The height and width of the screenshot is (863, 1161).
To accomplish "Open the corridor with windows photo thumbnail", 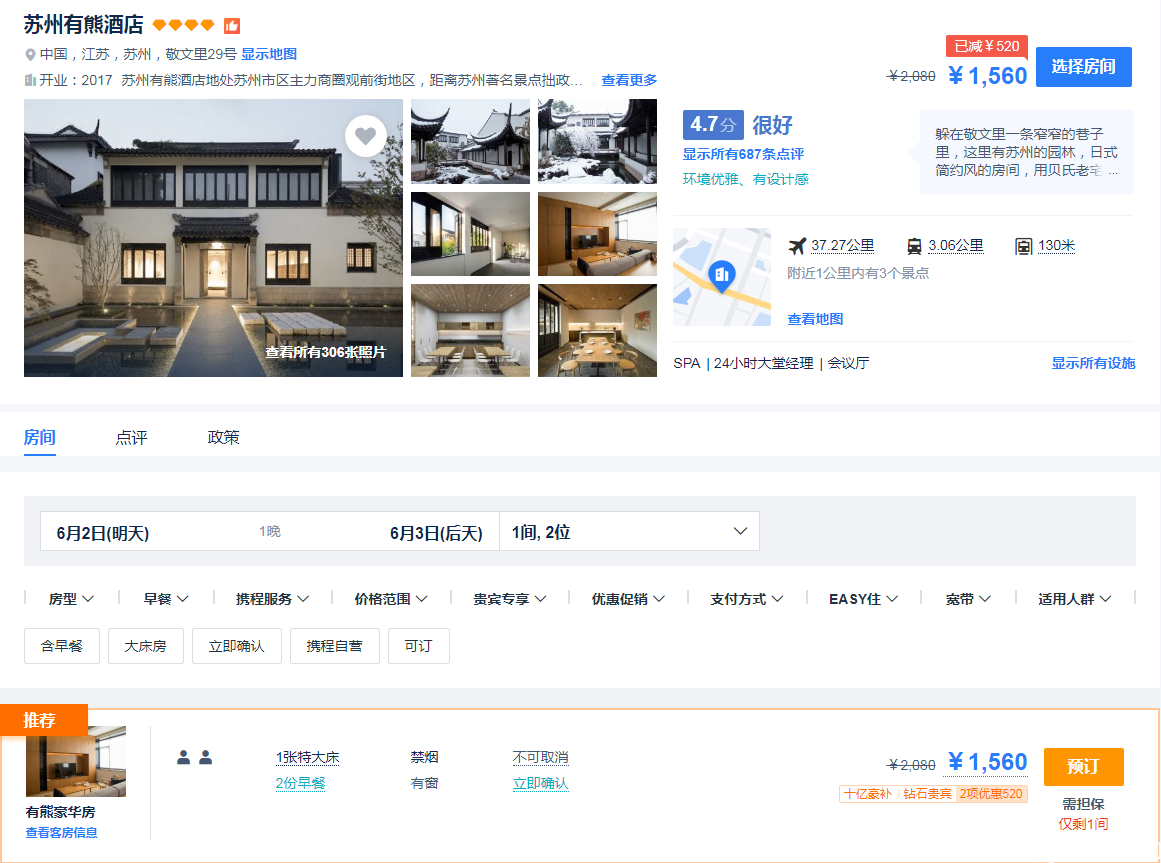I will tap(470, 234).
